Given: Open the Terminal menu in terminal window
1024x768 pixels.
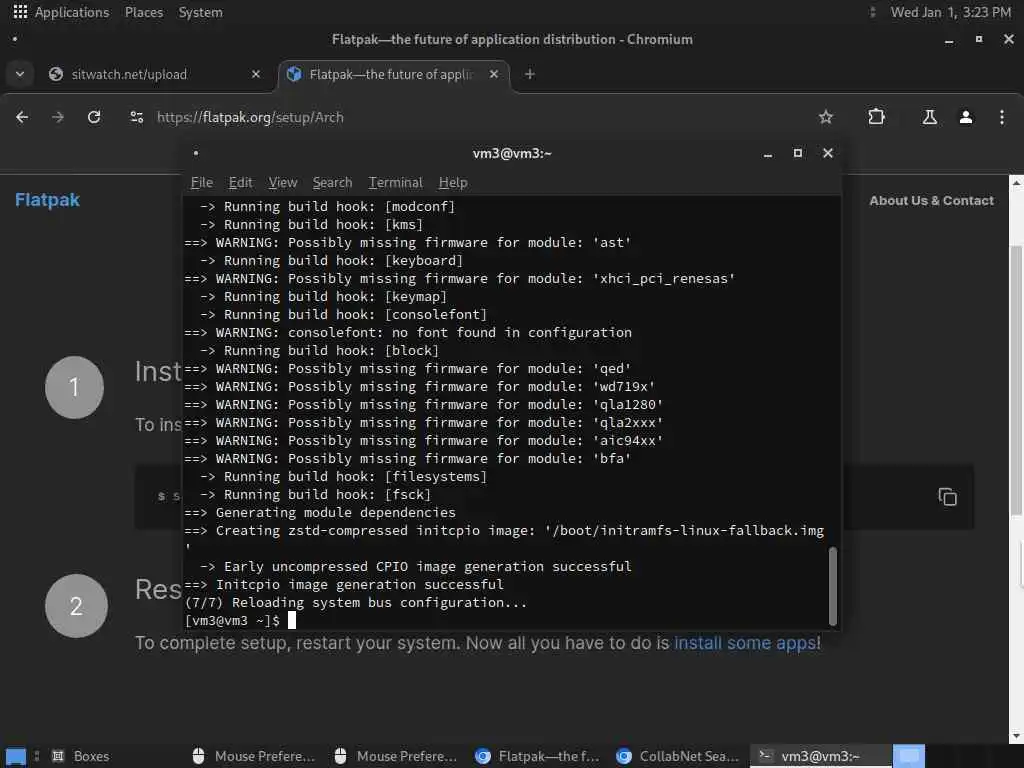Looking at the screenshot, I should (x=395, y=183).
